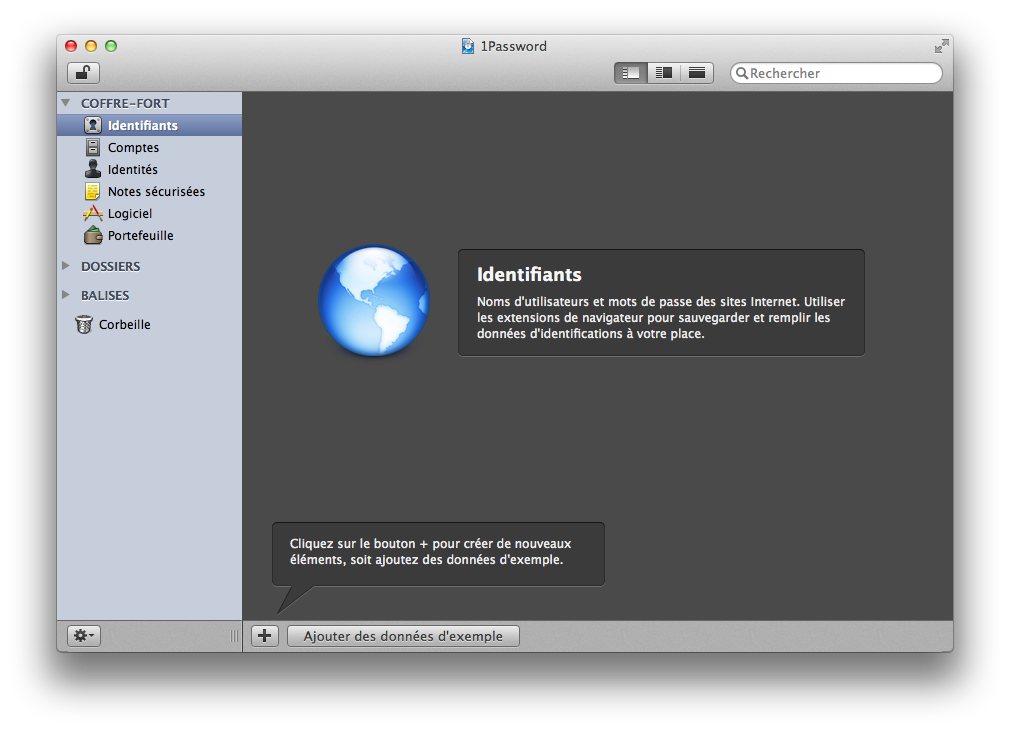Open the Identités category

tap(149, 169)
